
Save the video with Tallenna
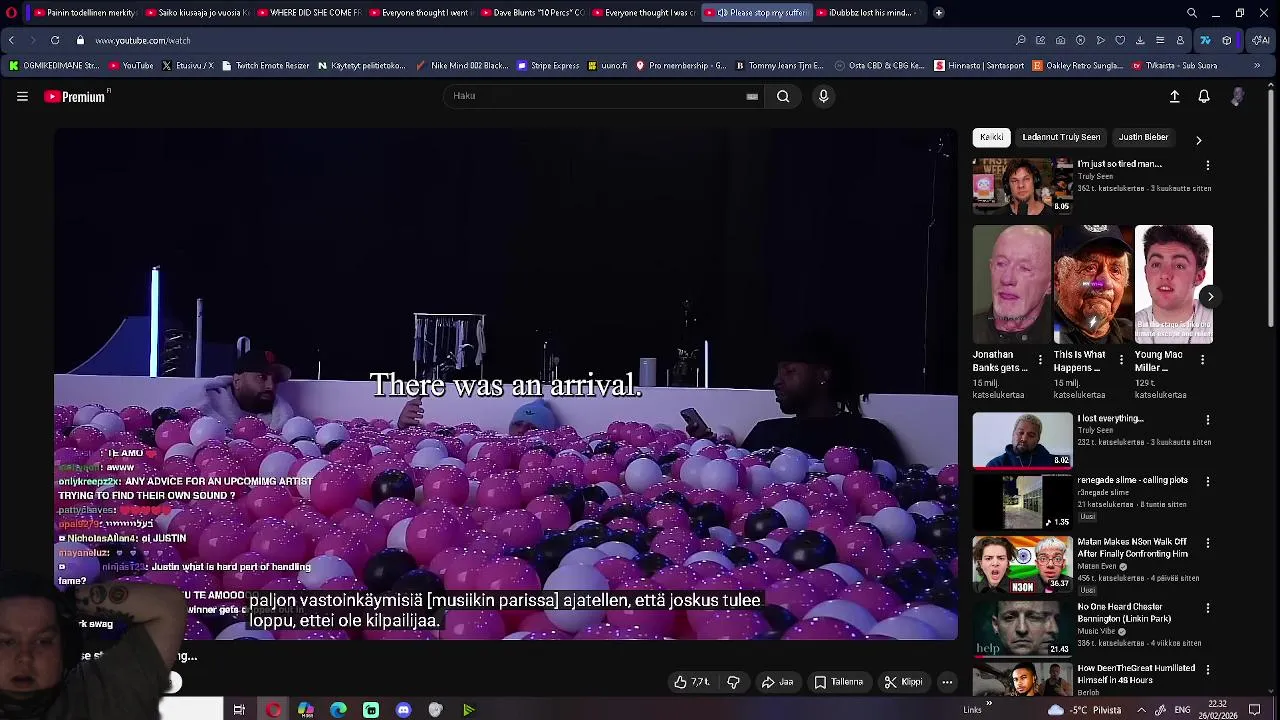[x=838, y=682]
